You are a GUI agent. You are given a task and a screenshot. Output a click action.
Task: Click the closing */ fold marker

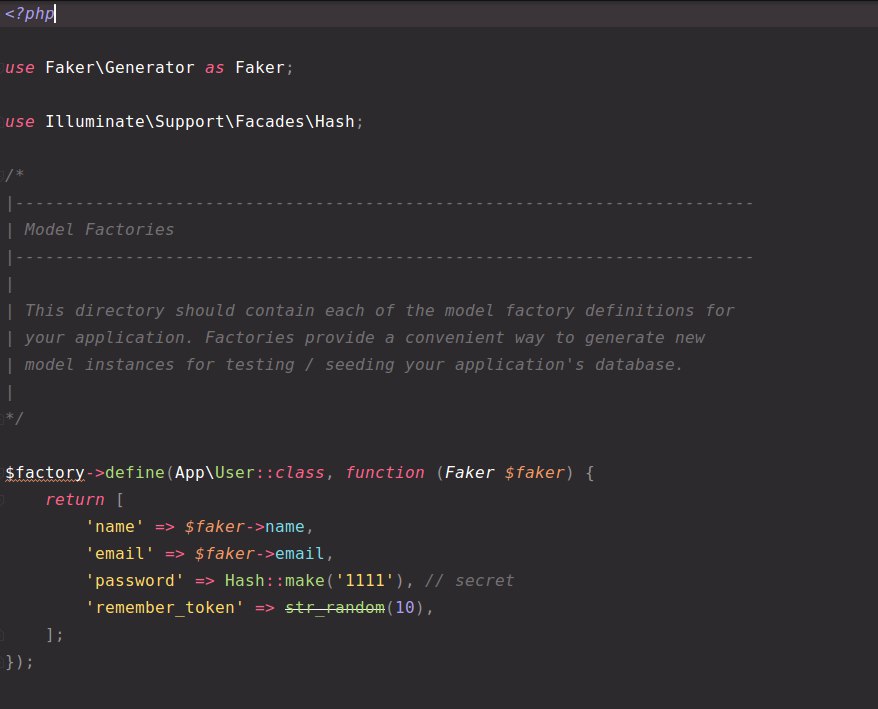click(2, 418)
